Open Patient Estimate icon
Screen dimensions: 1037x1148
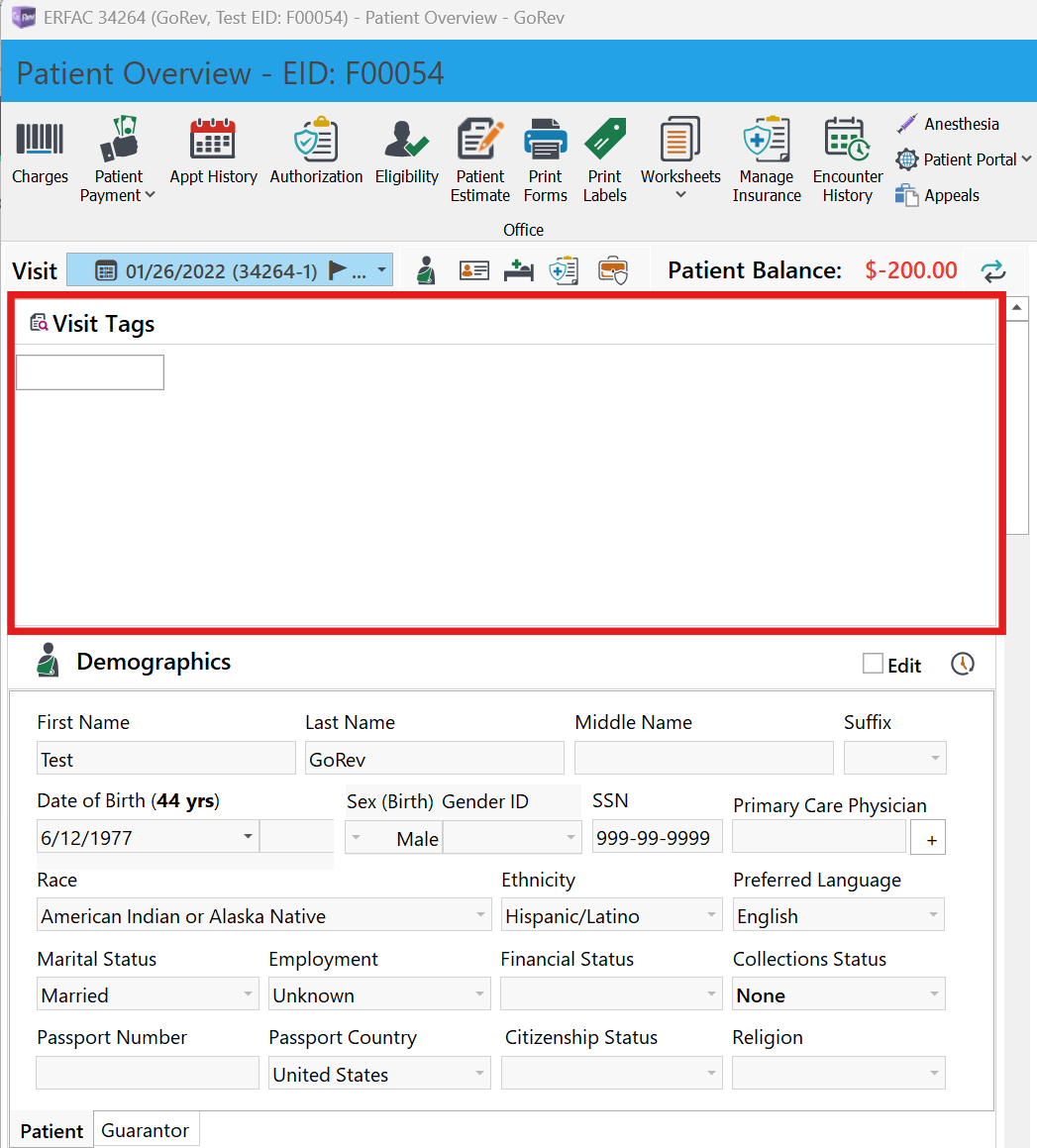coord(480,139)
